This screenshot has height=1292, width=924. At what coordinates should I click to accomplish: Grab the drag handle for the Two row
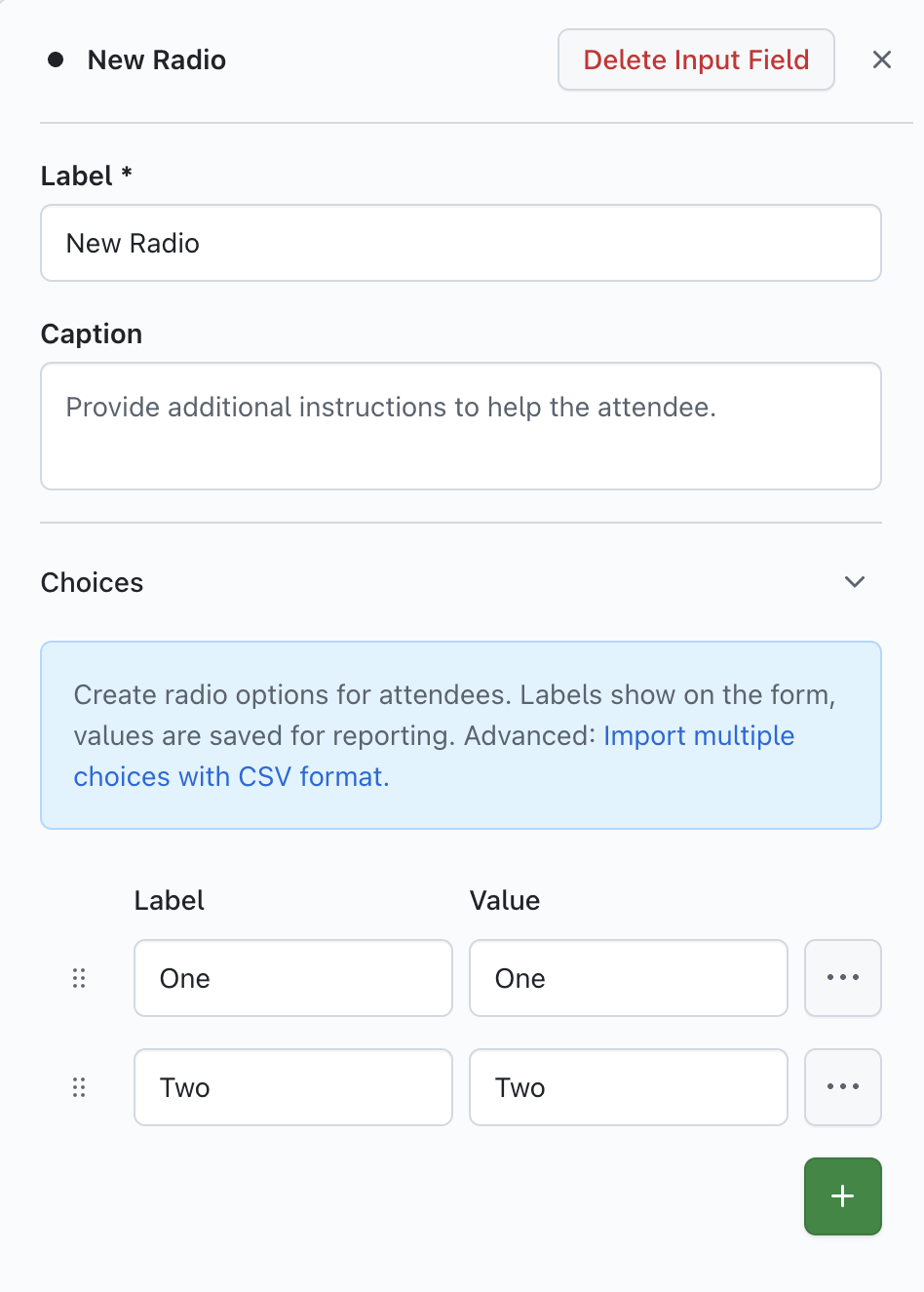79,1087
